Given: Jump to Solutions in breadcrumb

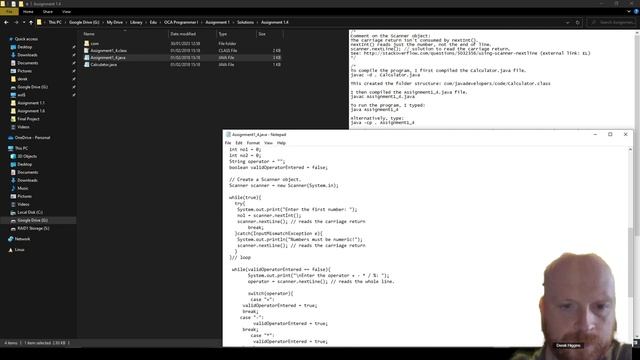Looking at the screenshot, I should point(245,22).
